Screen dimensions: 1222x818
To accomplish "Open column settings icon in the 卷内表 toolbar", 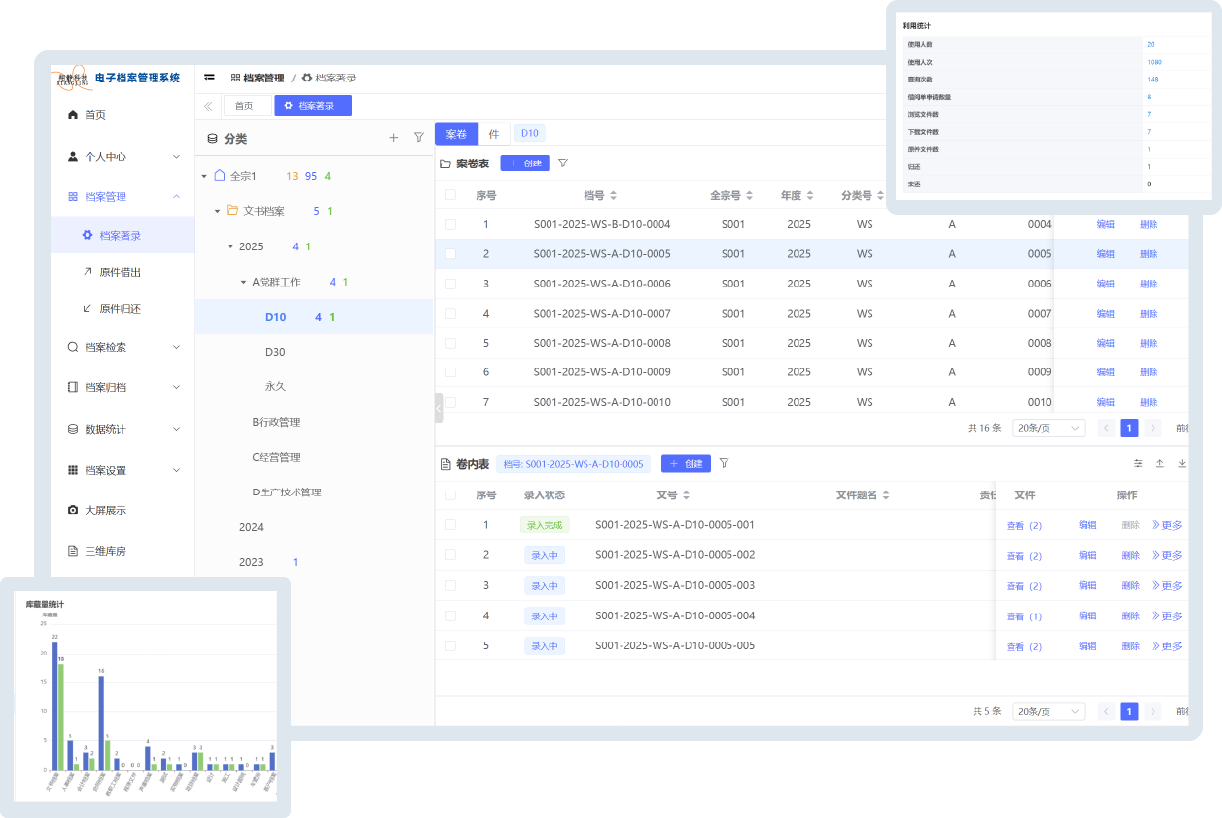I will coord(1138,464).
